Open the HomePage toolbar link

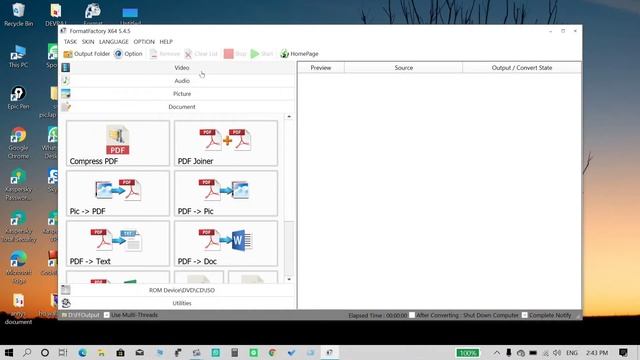pyautogui.click(x=299, y=54)
